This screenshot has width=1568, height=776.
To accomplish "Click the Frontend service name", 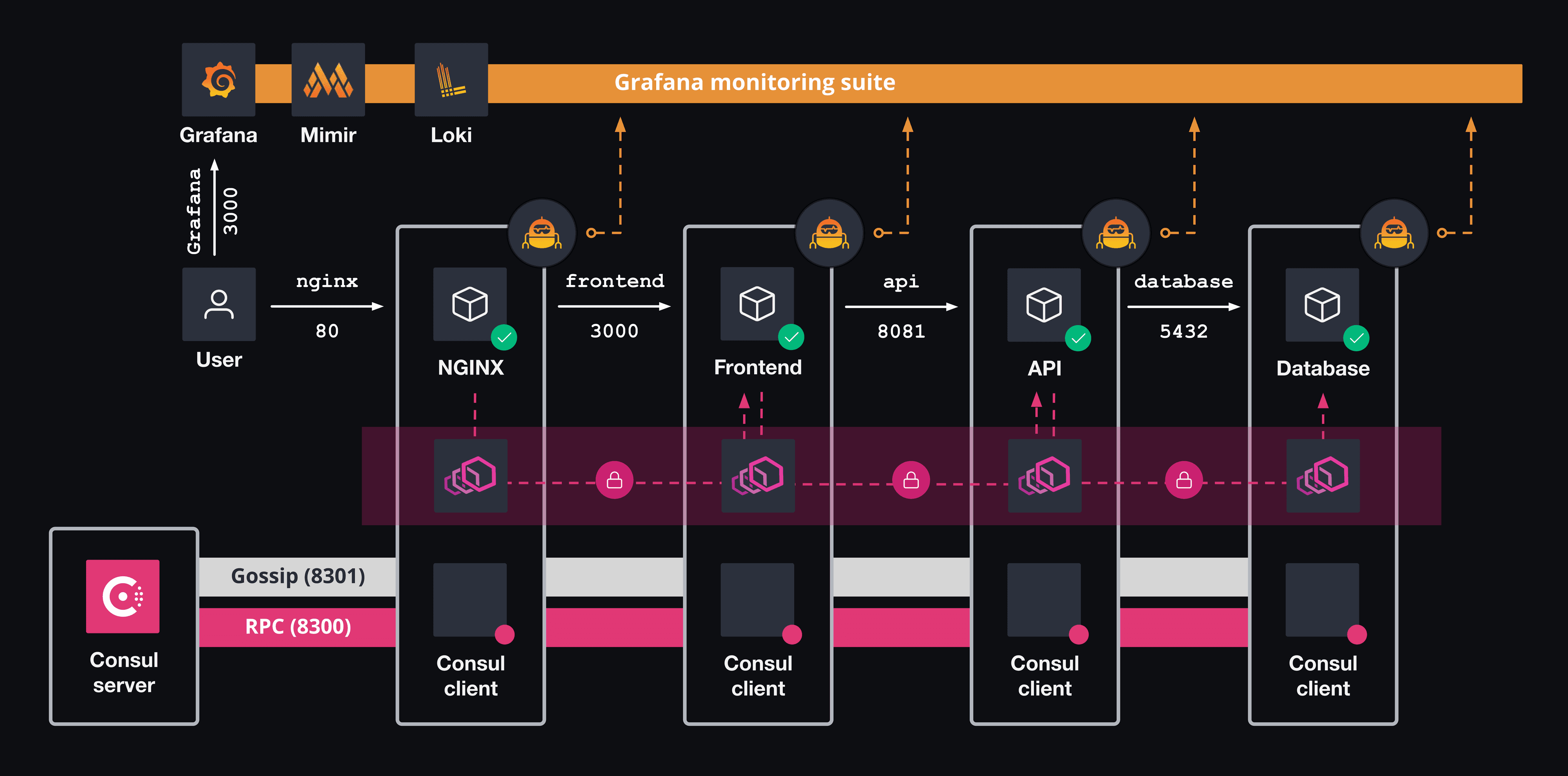I will [x=758, y=368].
